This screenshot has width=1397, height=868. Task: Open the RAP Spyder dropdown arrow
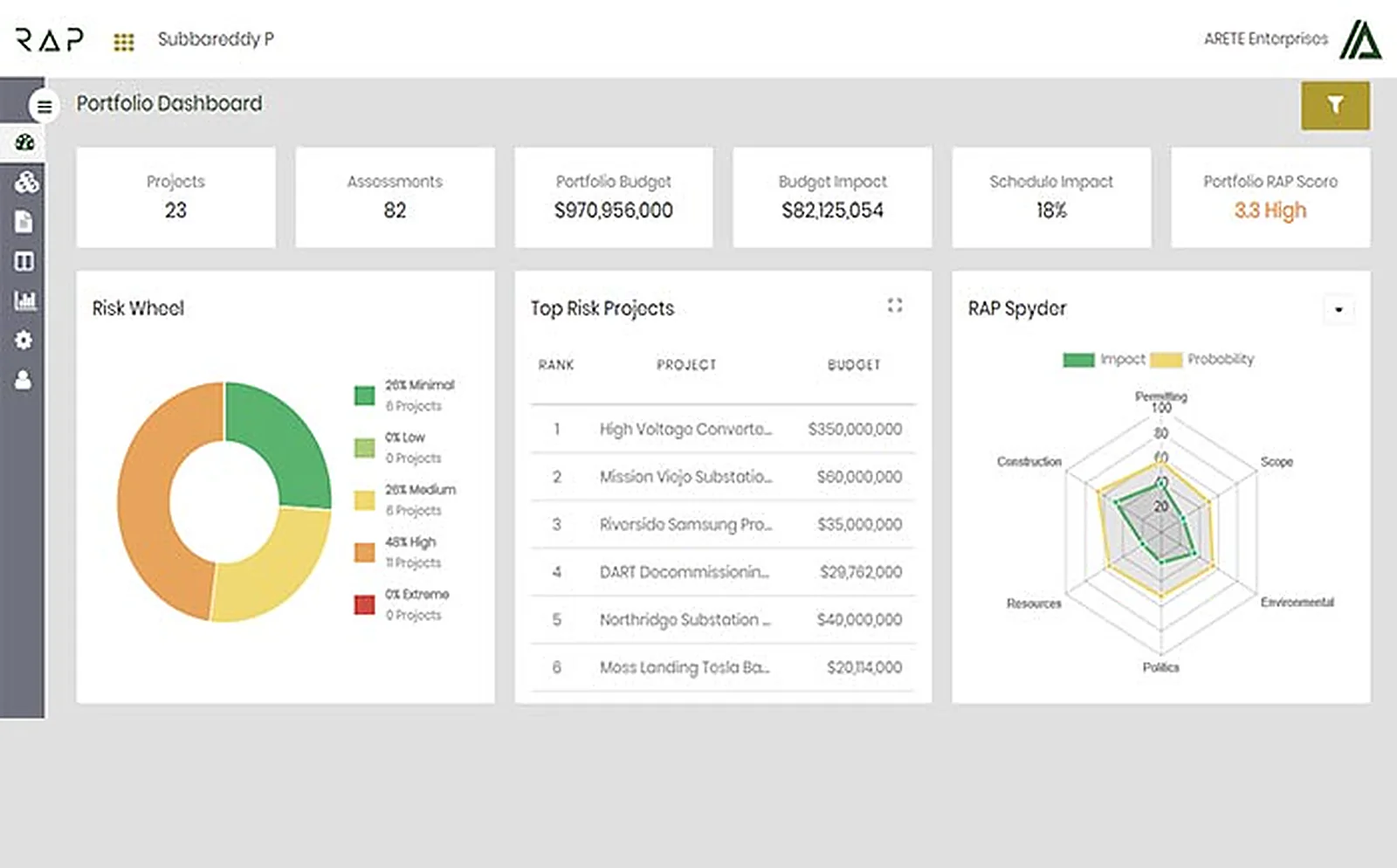tap(1339, 309)
